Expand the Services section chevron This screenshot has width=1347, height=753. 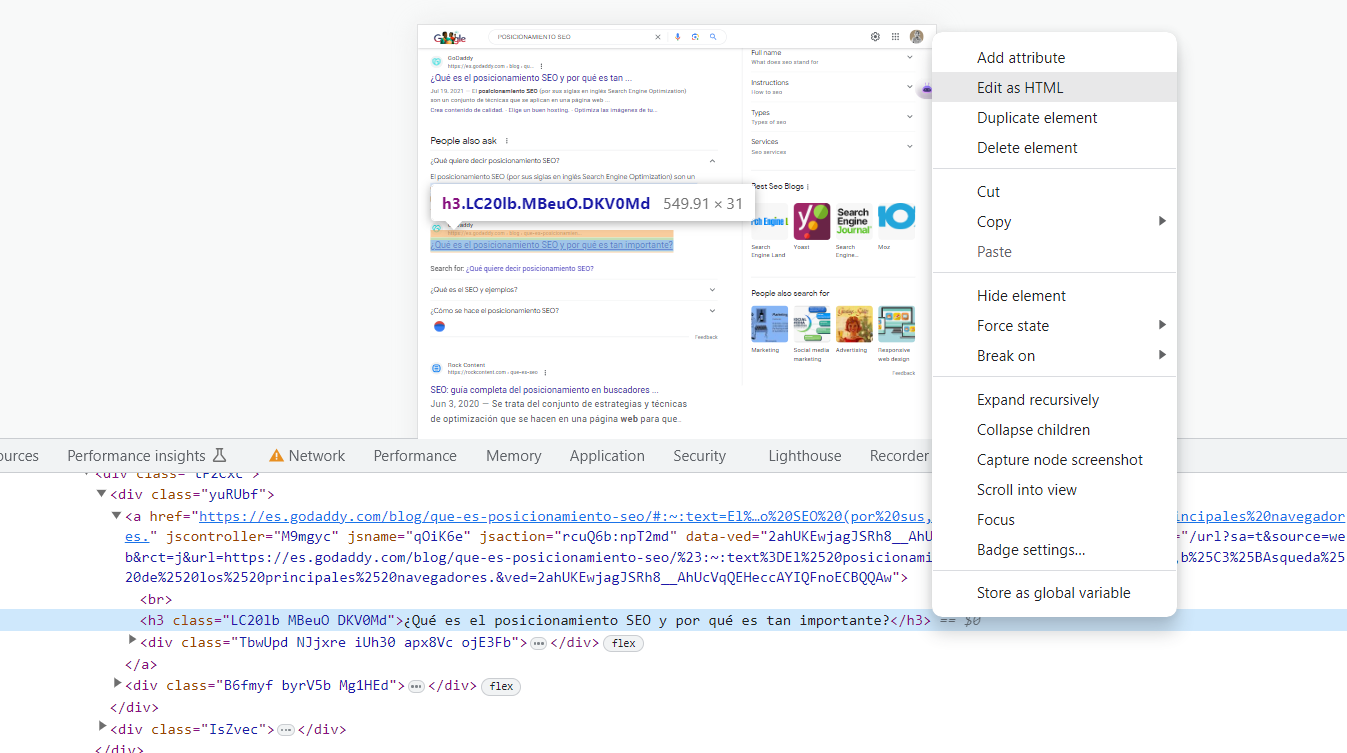(x=910, y=146)
